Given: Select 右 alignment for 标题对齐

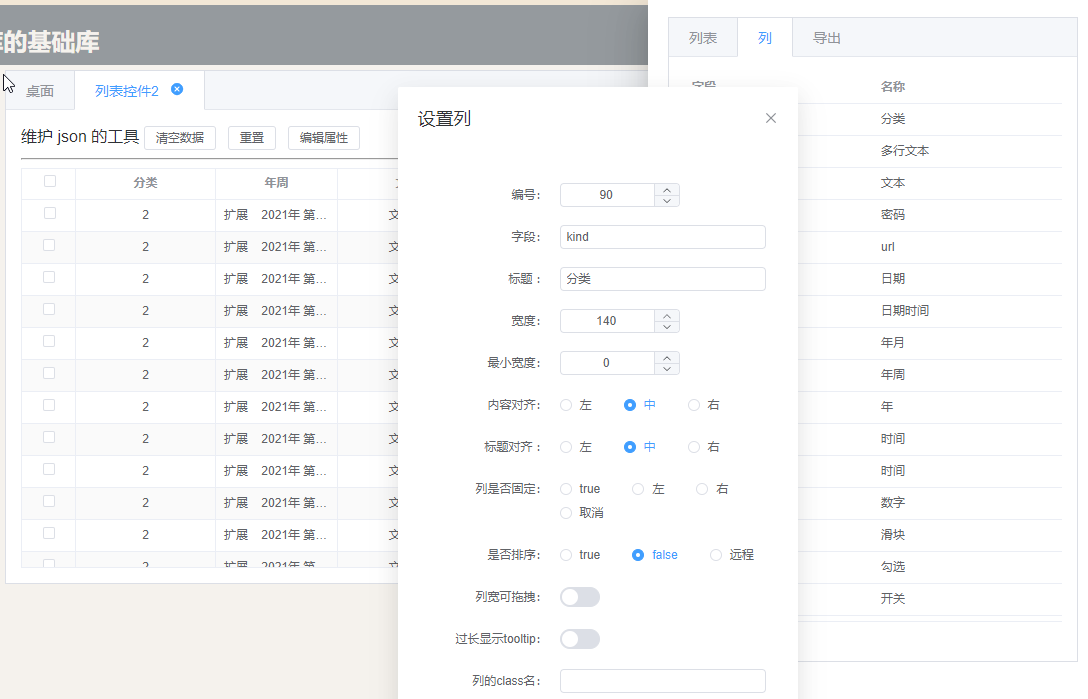Looking at the screenshot, I should (695, 446).
